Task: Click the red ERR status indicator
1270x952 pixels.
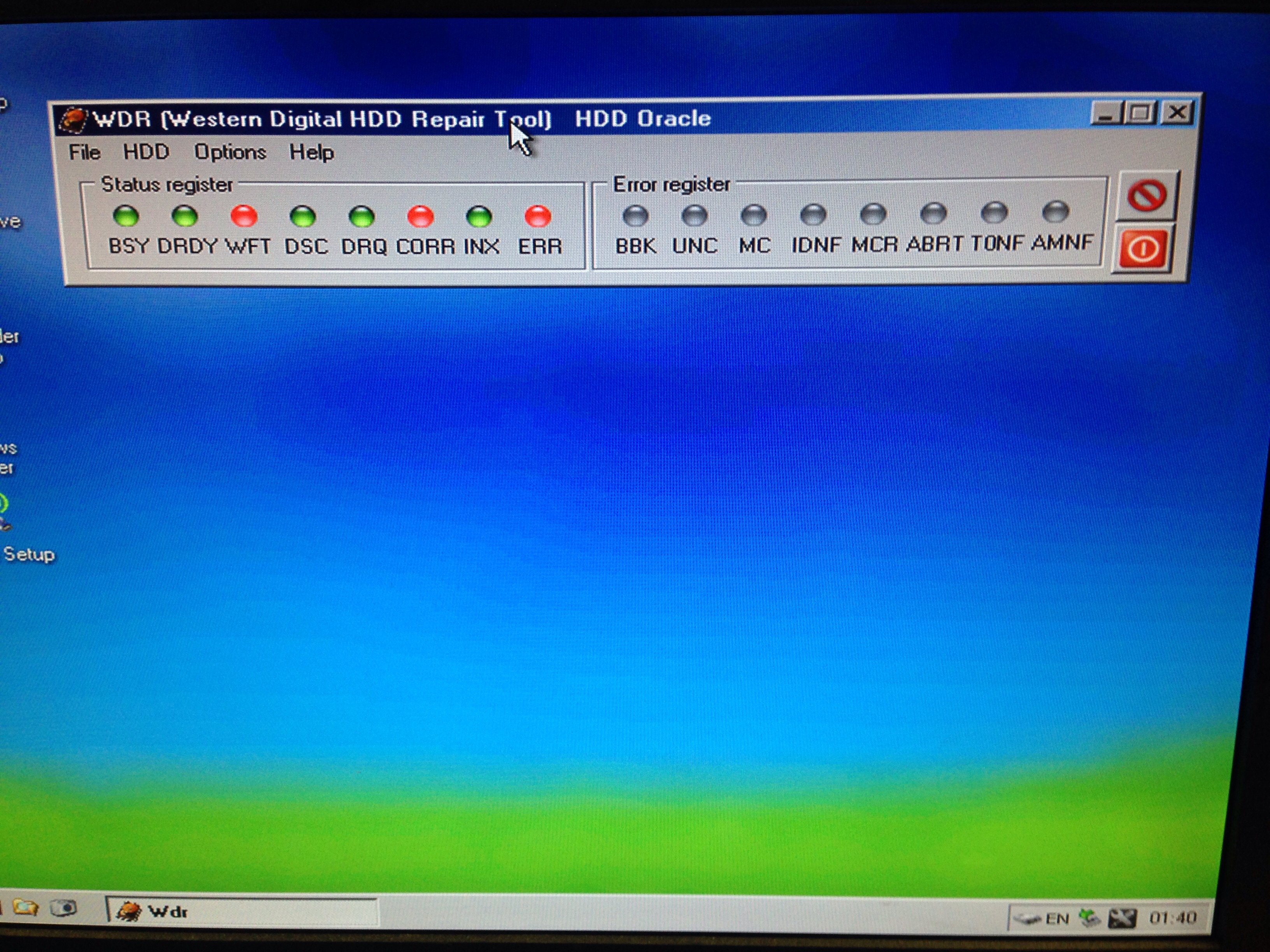Action: tap(538, 216)
